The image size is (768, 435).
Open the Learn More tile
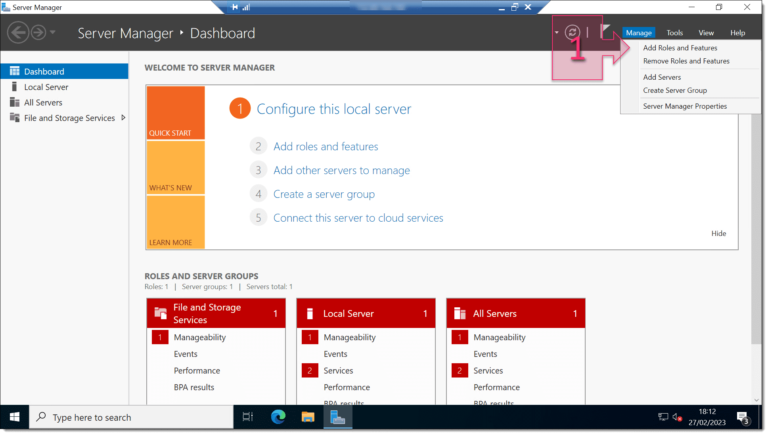pos(175,222)
